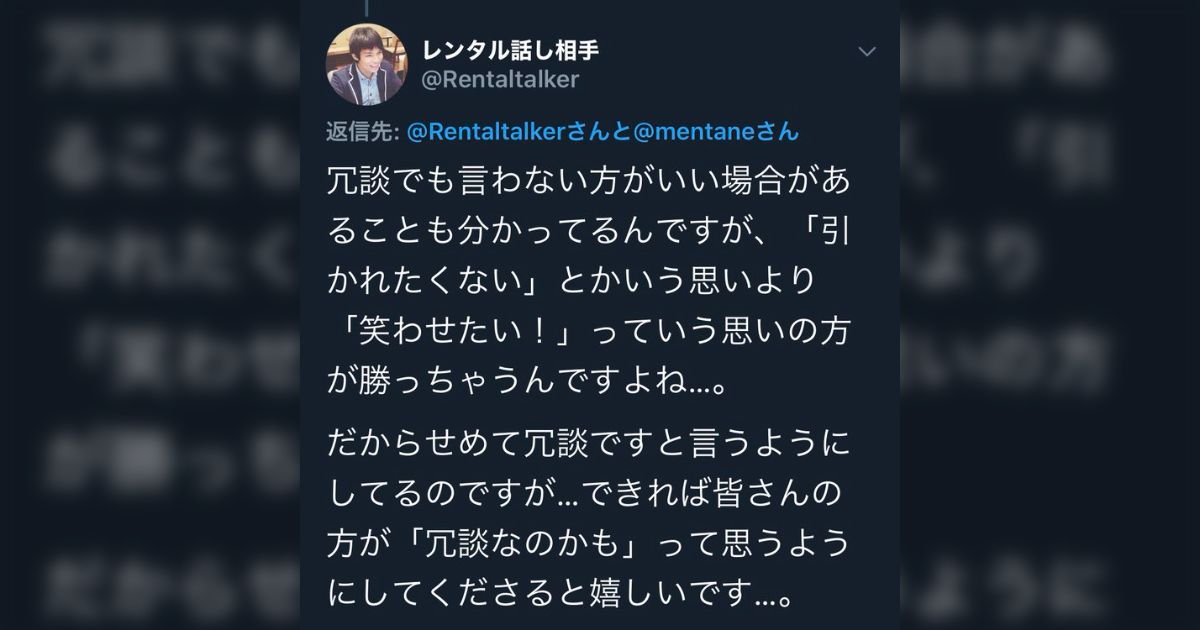Screen dimensions: 1200x630
Task: Click the last line ending 嬉しいです…。
Action: pos(562,594)
